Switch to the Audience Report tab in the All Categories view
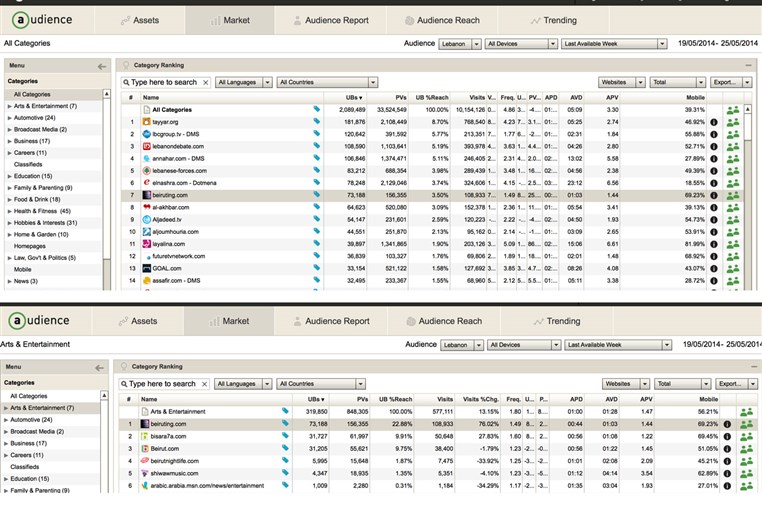This screenshot has height=508, width=762. pyautogui.click(x=331, y=20)
